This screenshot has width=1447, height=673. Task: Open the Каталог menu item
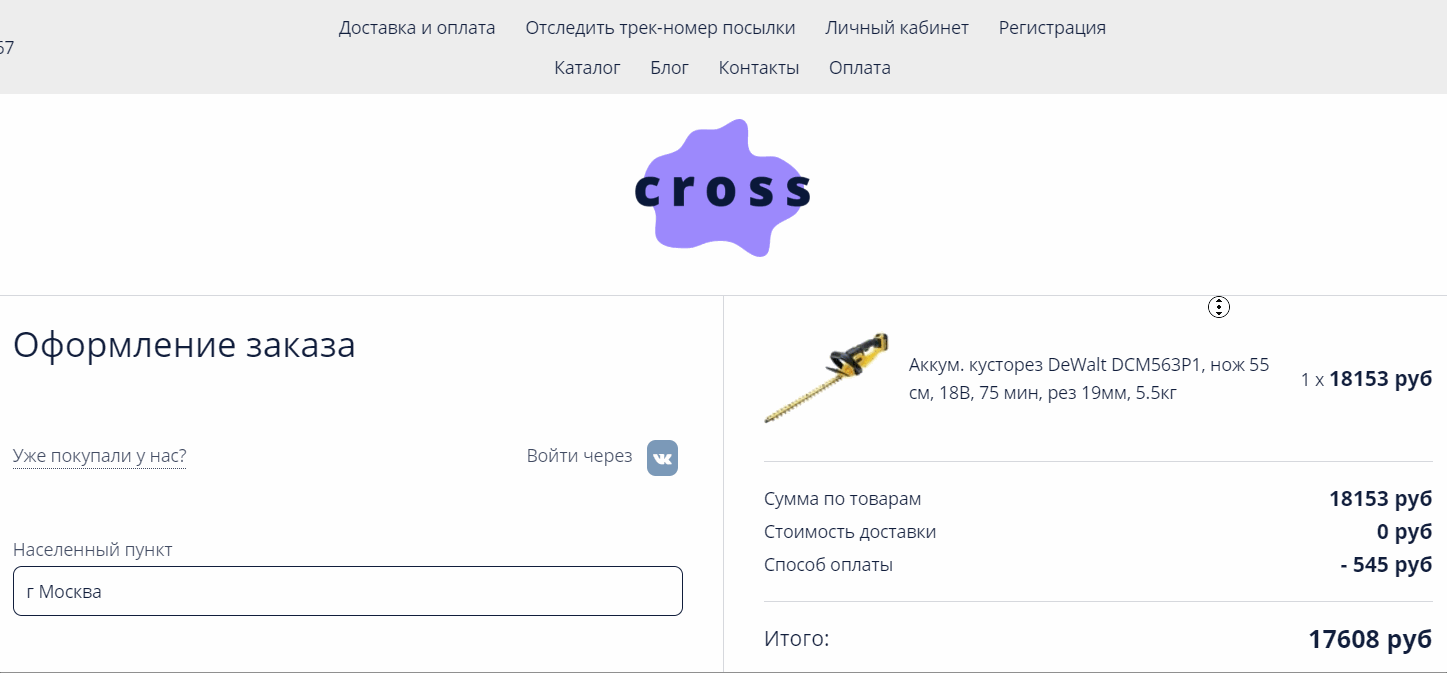coord(587,68)
